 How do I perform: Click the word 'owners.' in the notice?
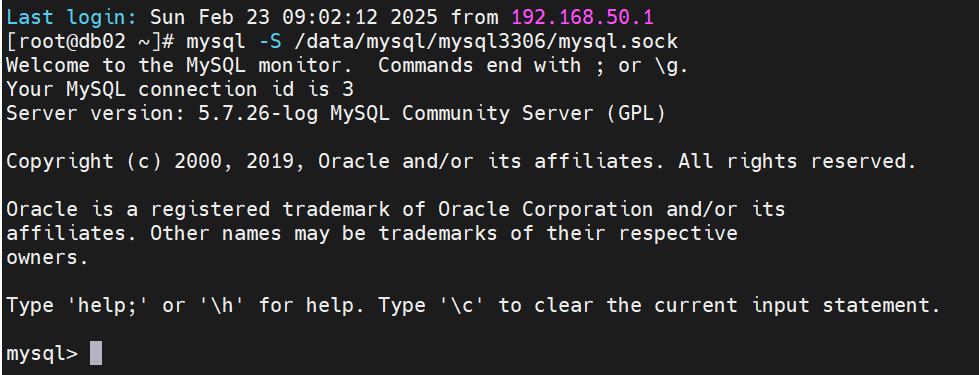(x=47, y=257)
